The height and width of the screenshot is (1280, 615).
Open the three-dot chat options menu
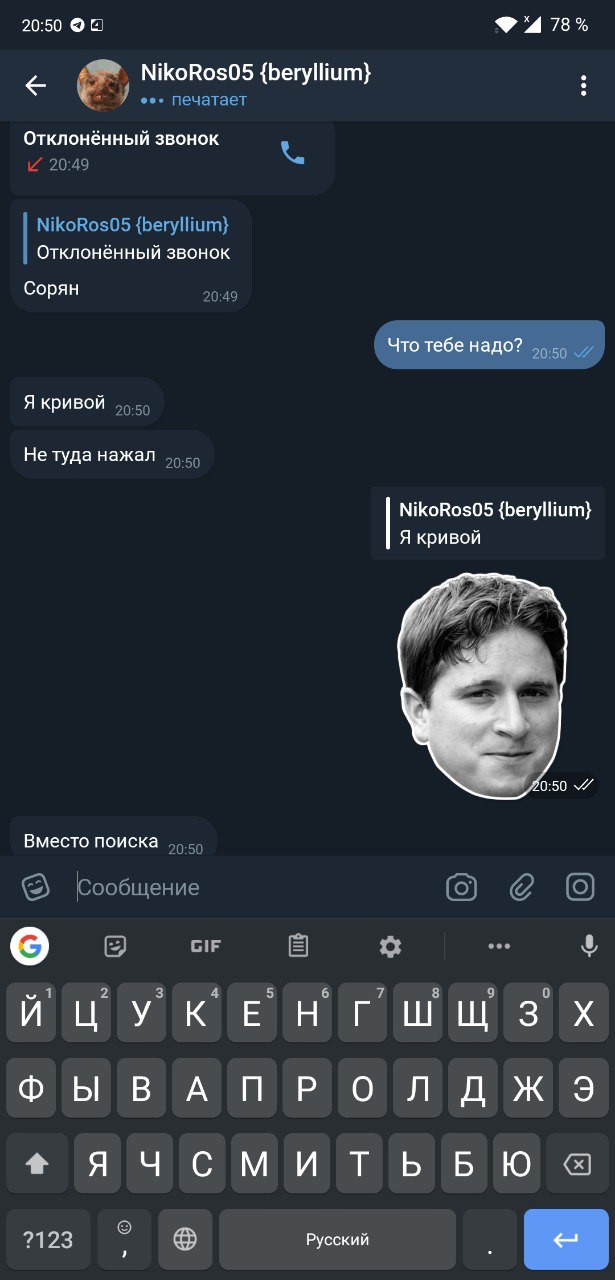point(583,86)
